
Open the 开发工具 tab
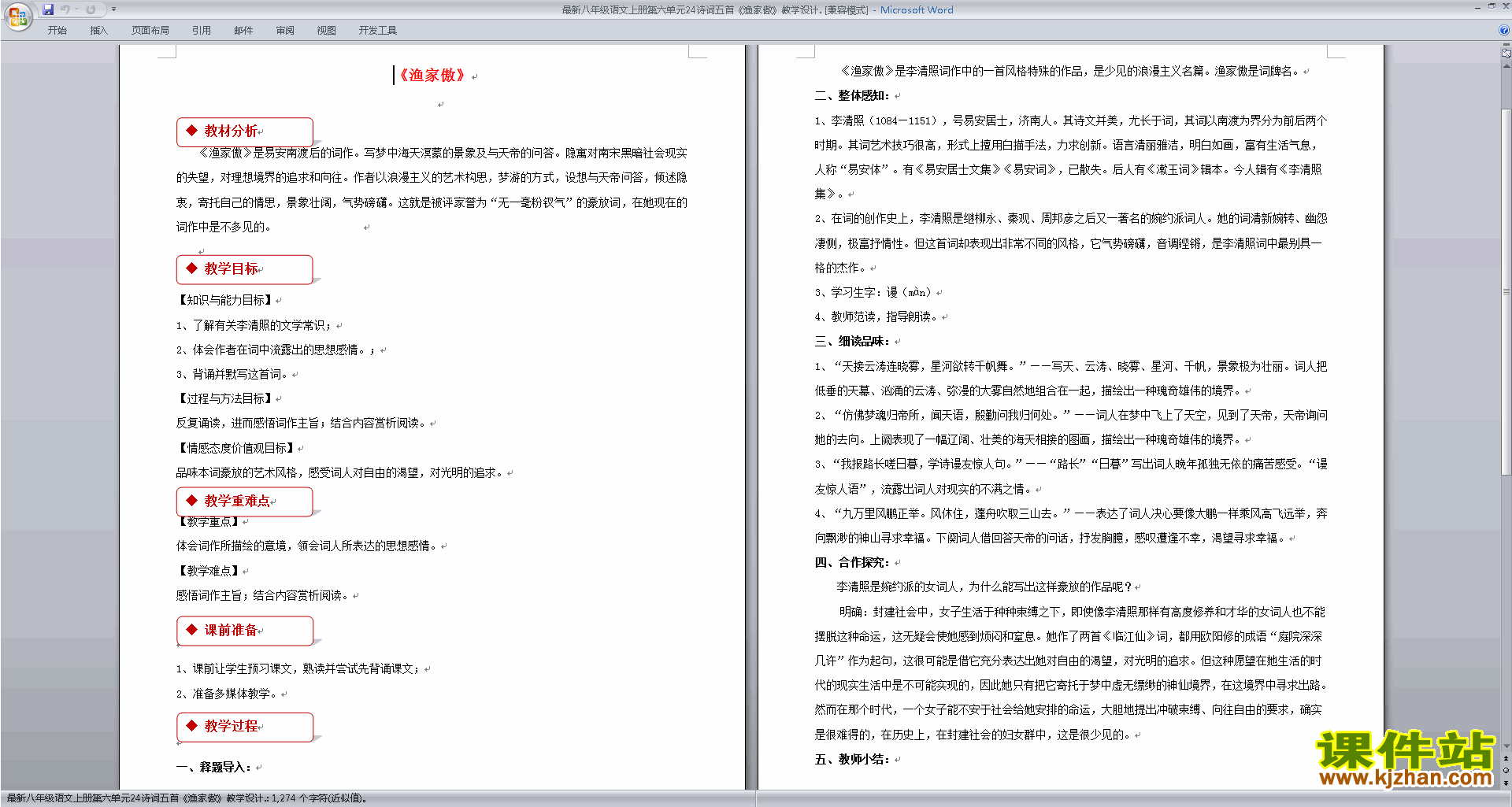tap(378, 31)
